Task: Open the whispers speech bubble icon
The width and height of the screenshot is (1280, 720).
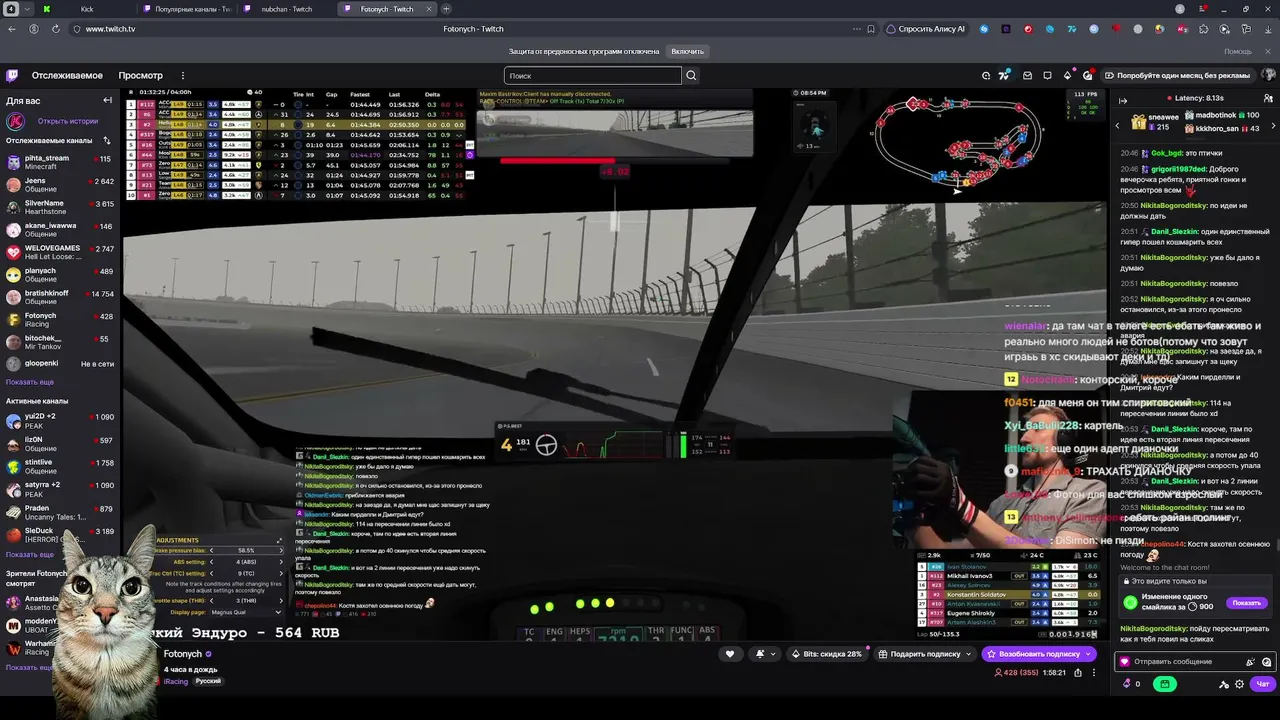Action: click(x=1047, y=75)
